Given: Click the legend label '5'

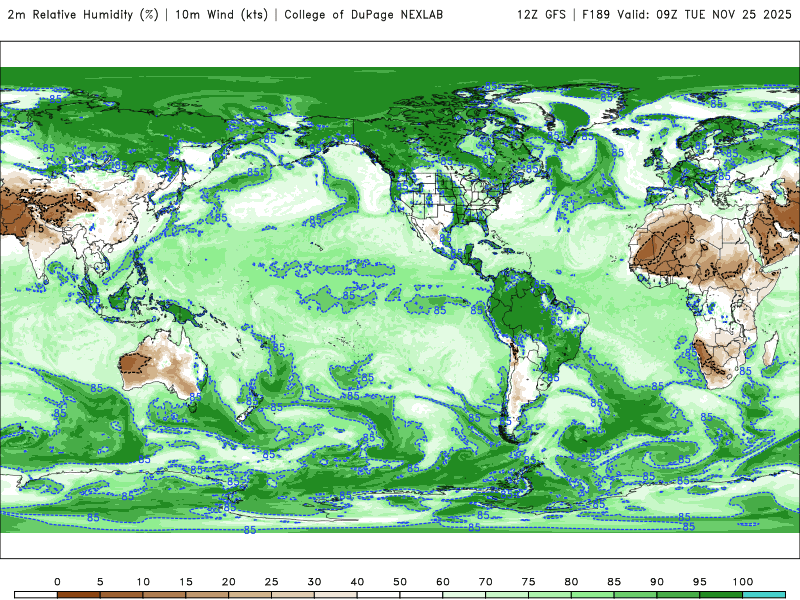Looking at the screenshot, I should pyautogui.click(x=100, y=582).
